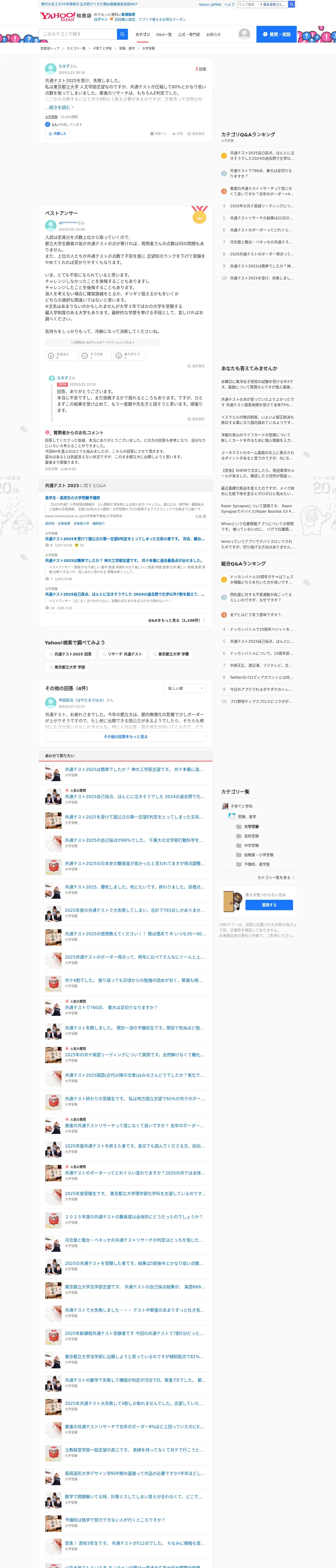Expand その他の回答をもっと見る

tap(126, 736)
